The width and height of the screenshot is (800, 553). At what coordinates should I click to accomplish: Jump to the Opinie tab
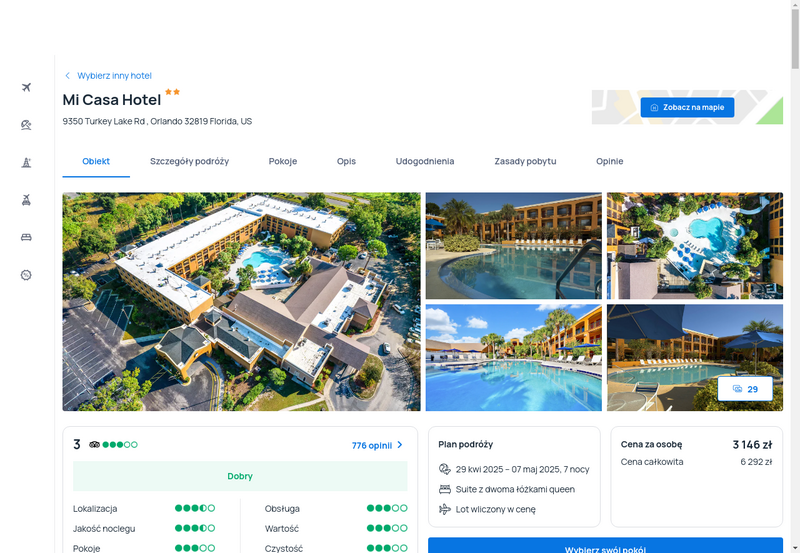(610, 161)
